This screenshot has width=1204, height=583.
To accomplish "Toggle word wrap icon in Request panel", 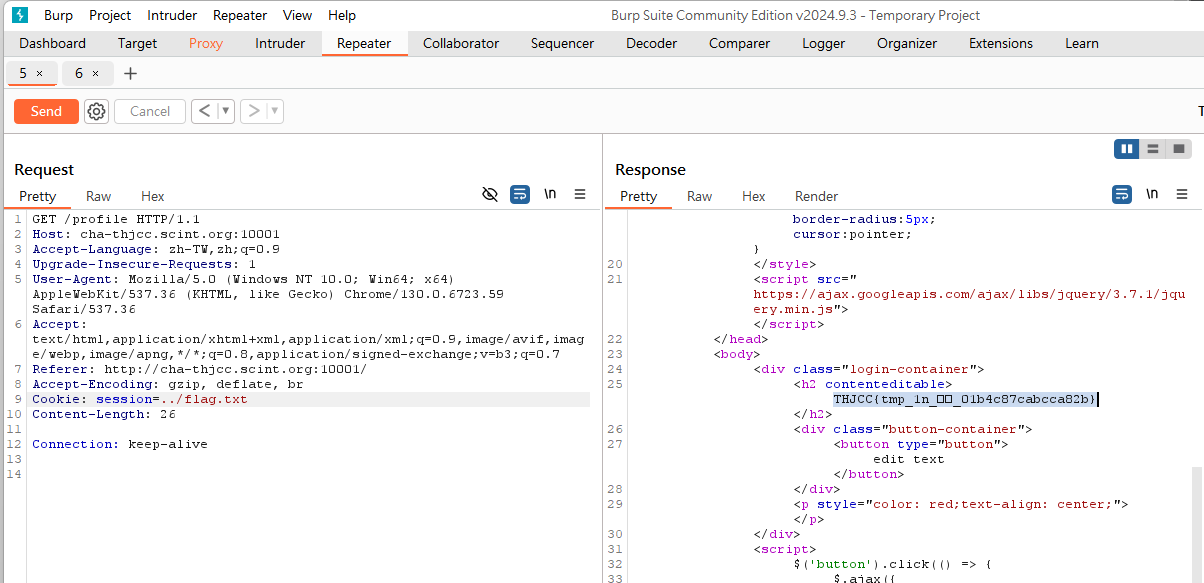I will pyautogui.click(x=520, y=195).
